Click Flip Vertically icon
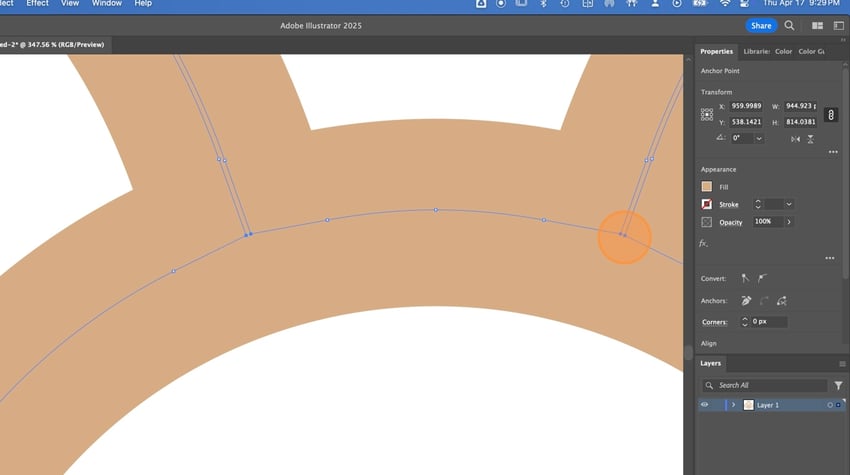Screen dimensions: 850x475 pos(810,139)
